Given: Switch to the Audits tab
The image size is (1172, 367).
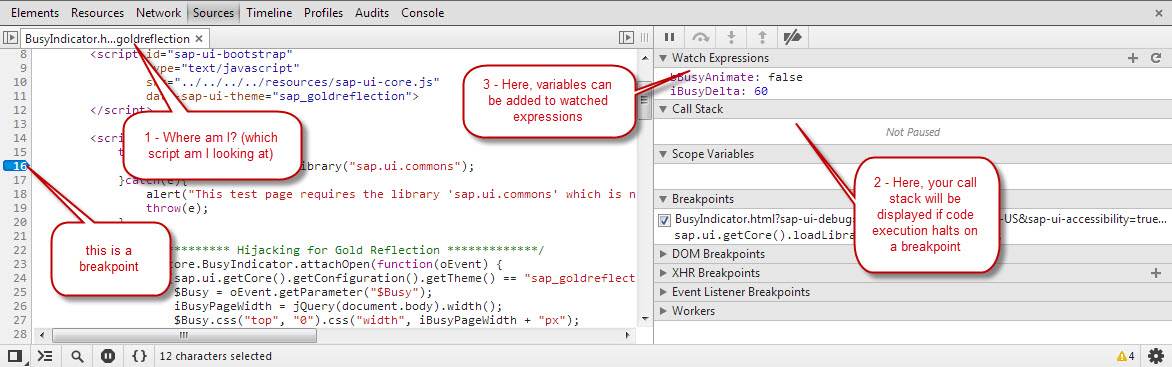Looking at the screenshot, I should [x=371, y=13].
